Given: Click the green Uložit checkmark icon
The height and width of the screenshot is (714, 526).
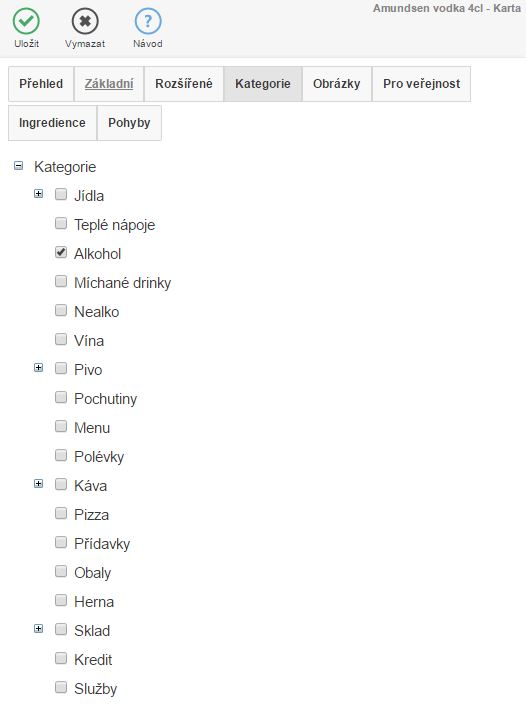Looking at the screenshot, I should [x=26, y=21].
